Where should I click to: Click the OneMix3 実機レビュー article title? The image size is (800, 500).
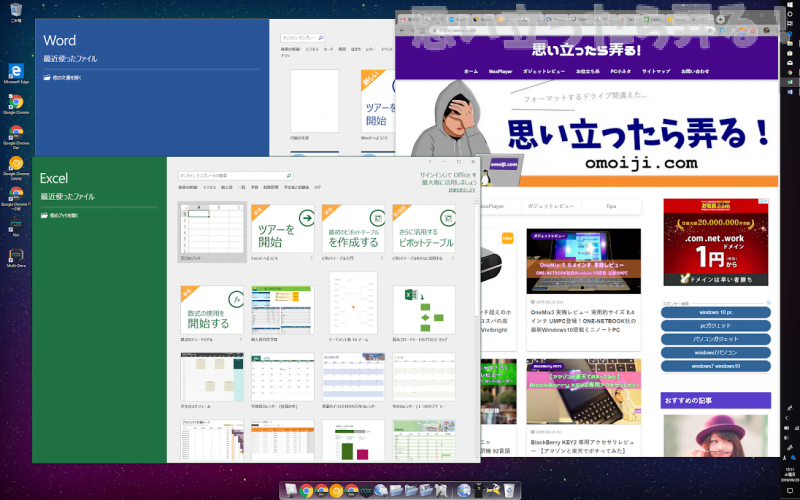tap(583, 320)
